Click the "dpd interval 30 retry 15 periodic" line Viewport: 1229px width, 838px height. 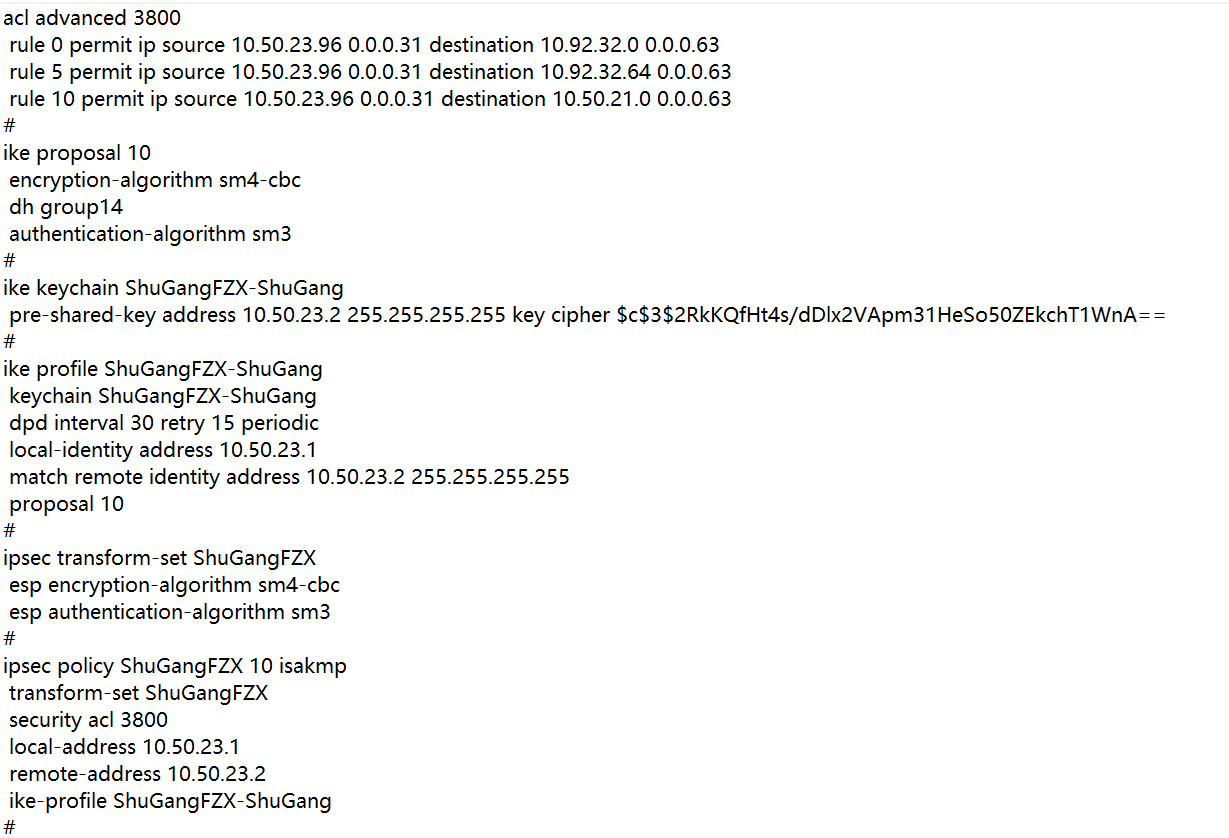click(x=164, y=423)
